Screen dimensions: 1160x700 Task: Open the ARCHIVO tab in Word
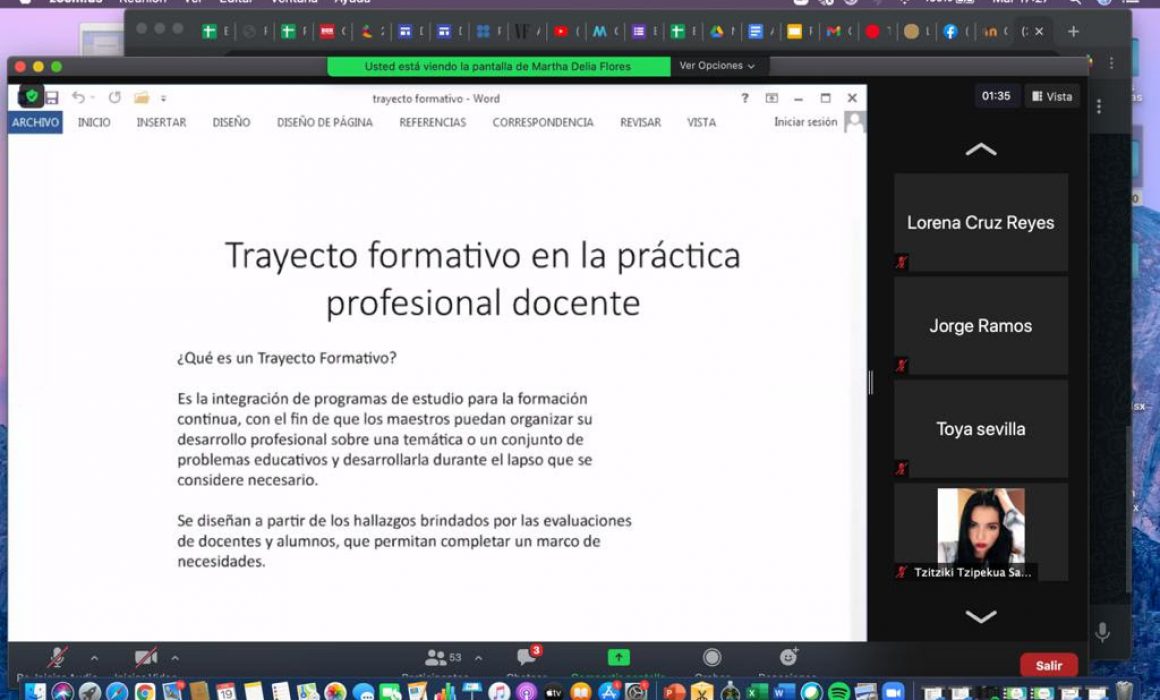pos(35,122)
